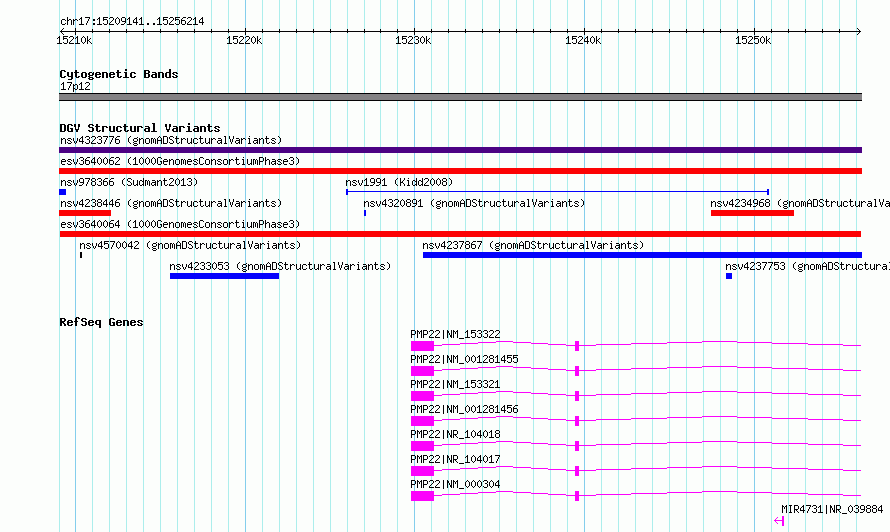Click the PMP22|NM_000304 label

(x=455, y=484)
